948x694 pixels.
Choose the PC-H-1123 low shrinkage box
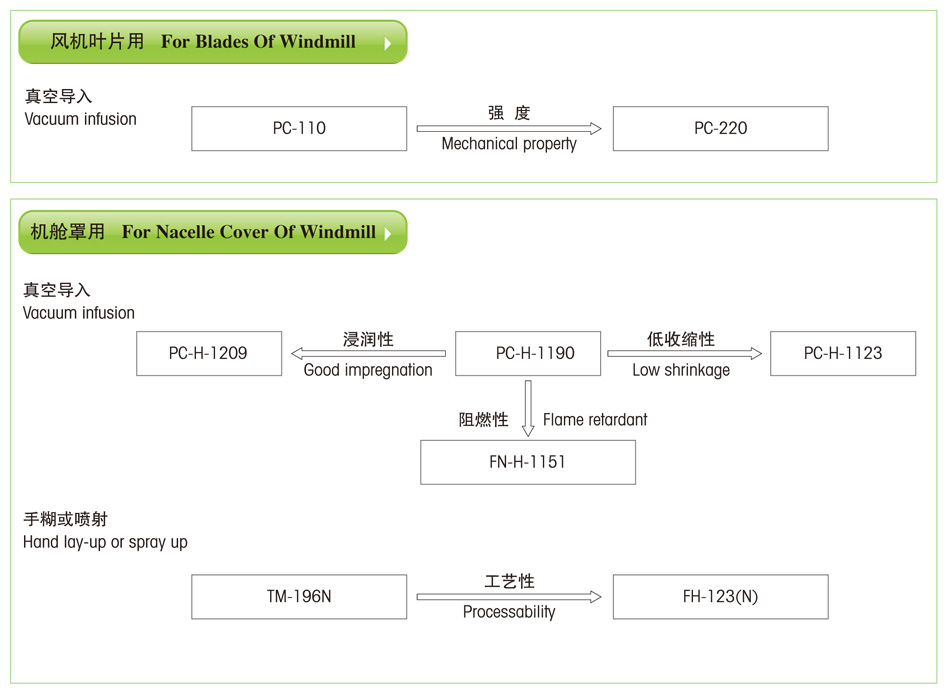842,353
